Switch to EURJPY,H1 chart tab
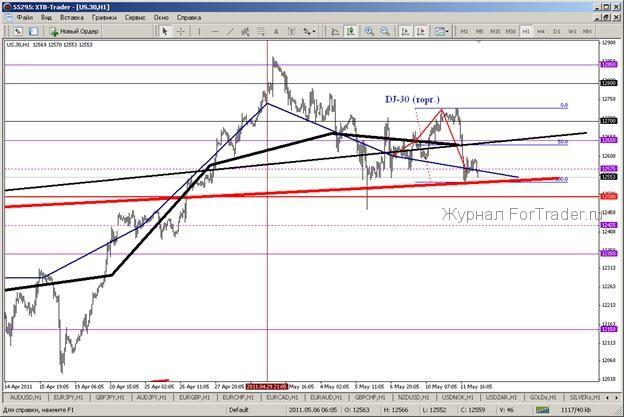Viewport: 624px width, 417px height. [69, 397]
